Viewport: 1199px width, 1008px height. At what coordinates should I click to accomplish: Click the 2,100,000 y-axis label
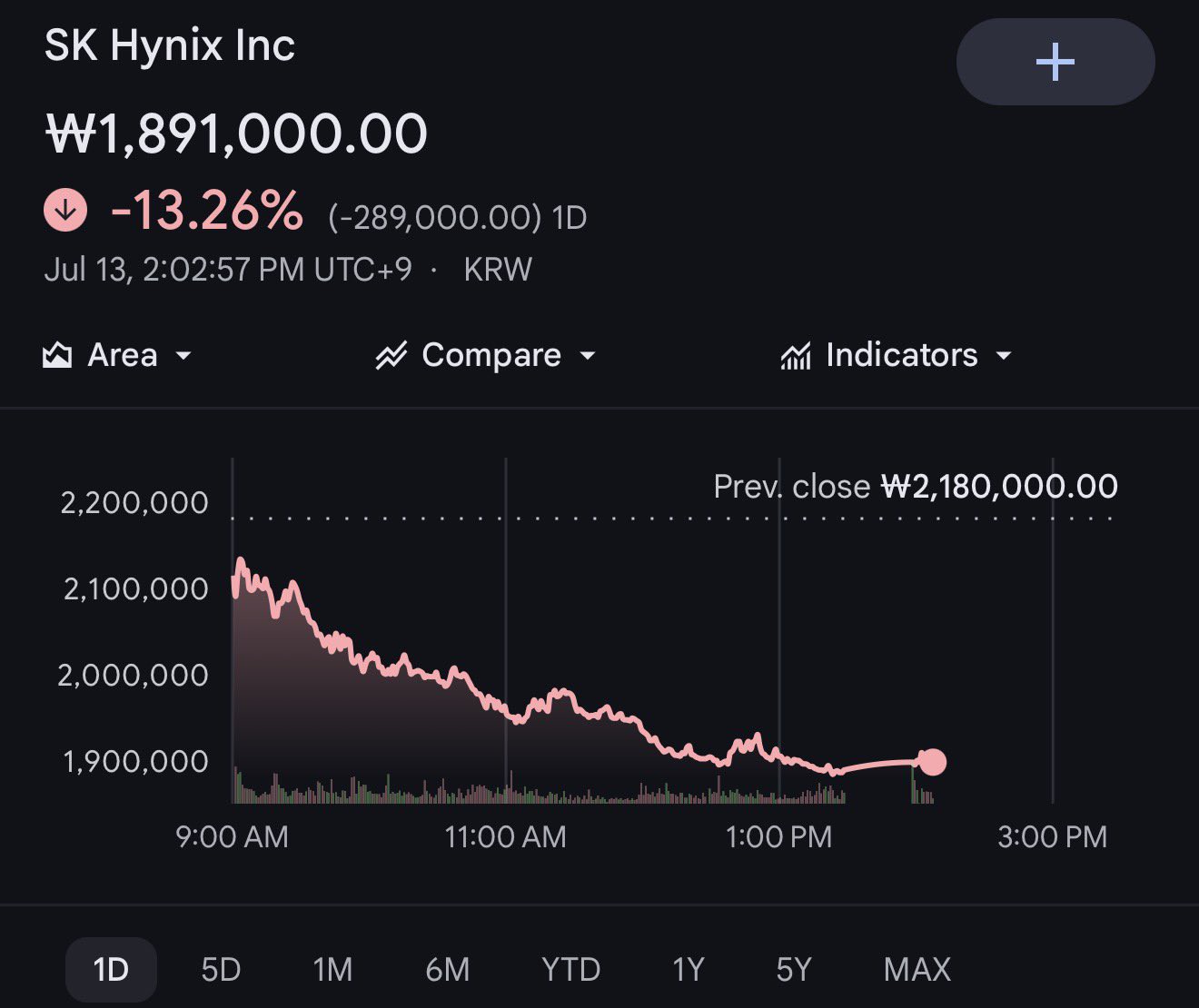135,588
